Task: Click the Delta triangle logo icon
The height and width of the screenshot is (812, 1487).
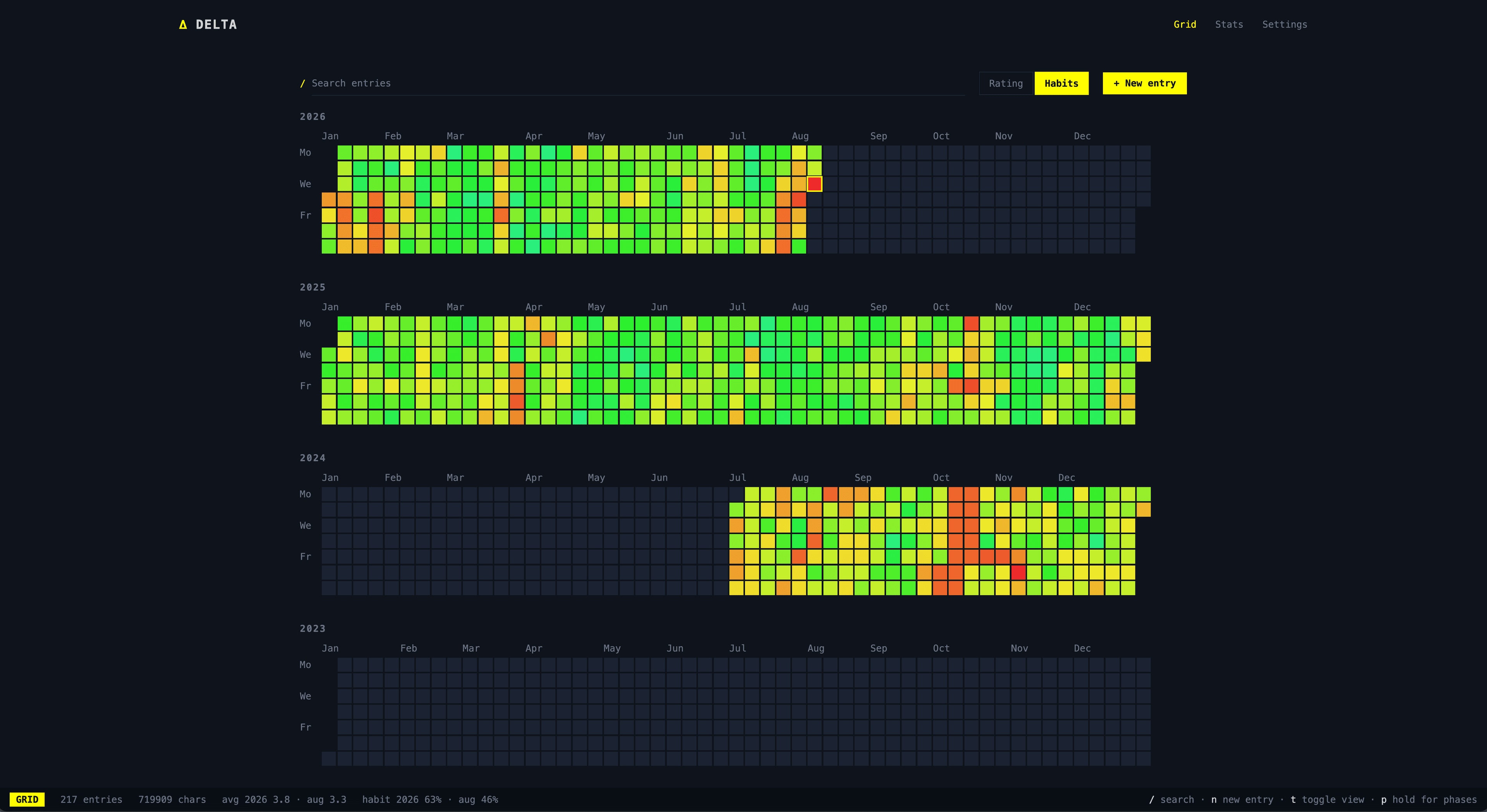Action: (183, 24)
